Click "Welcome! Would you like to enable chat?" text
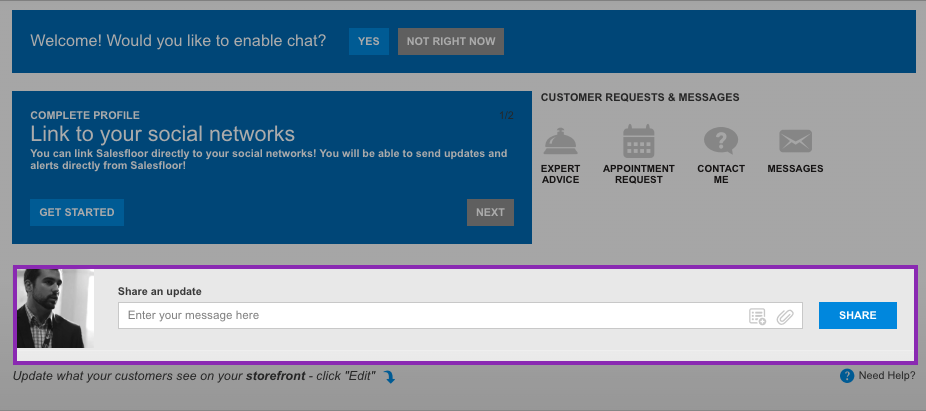This screenshot has height=411, width=926. pyautogui.click(x=178, y=41)
